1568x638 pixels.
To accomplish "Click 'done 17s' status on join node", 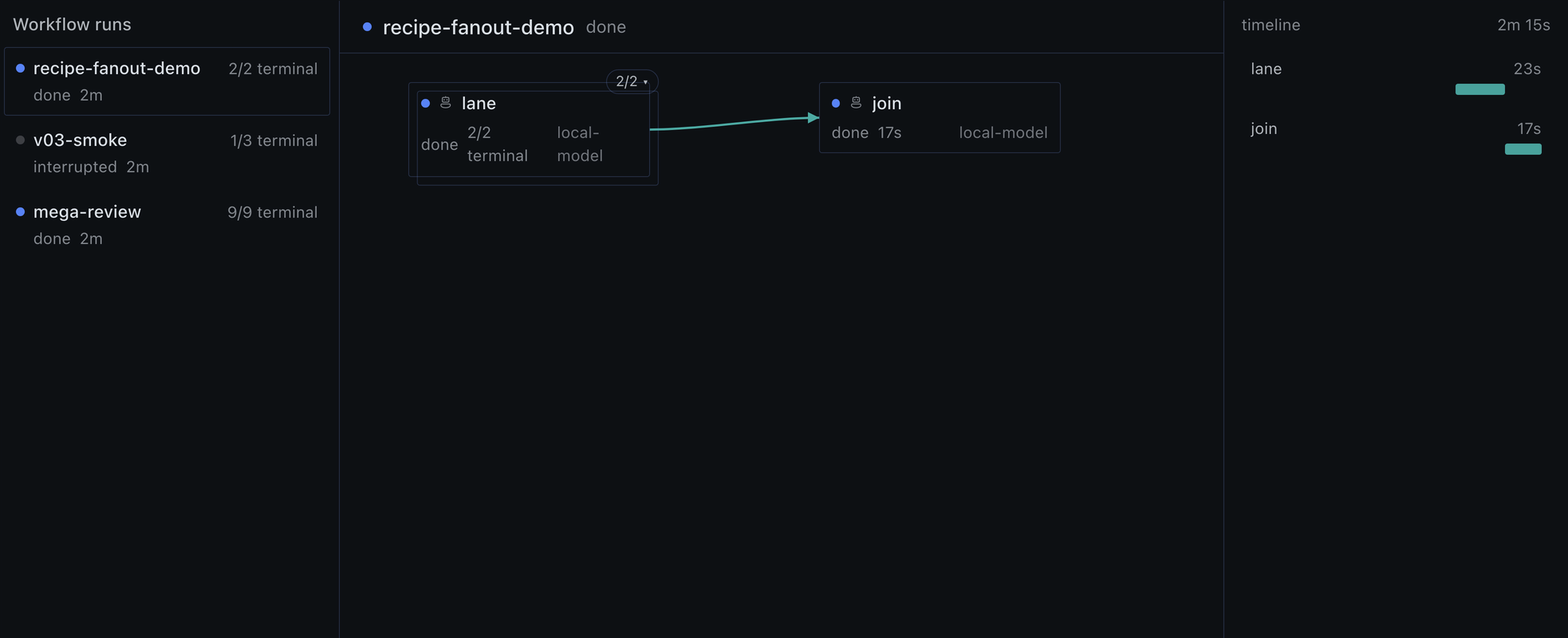I will point(866,132).
